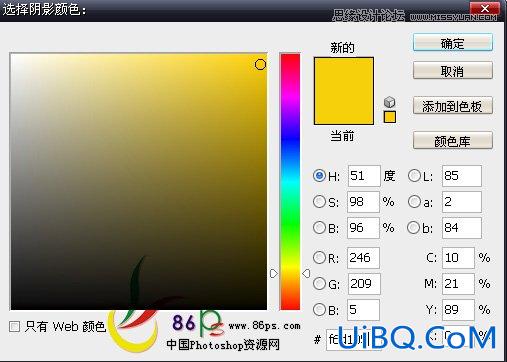Click the color picker circle in gradient field

[260, 64]
